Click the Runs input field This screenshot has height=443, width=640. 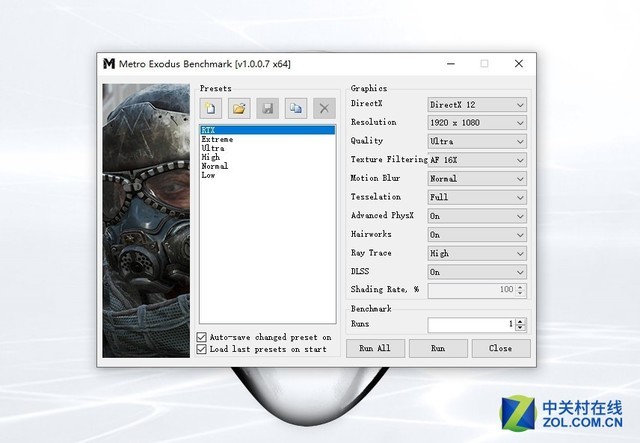point(471,325)
